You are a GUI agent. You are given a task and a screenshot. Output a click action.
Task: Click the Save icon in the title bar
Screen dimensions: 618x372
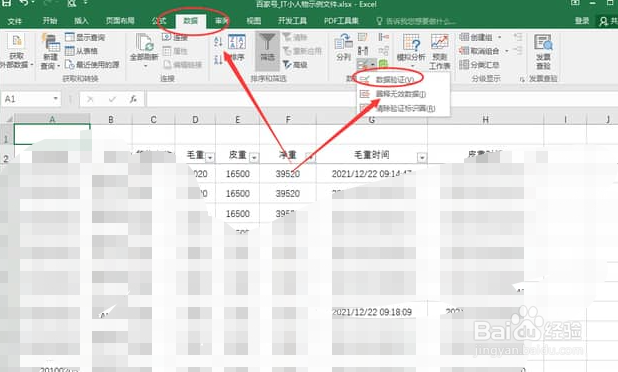(7, 4)
